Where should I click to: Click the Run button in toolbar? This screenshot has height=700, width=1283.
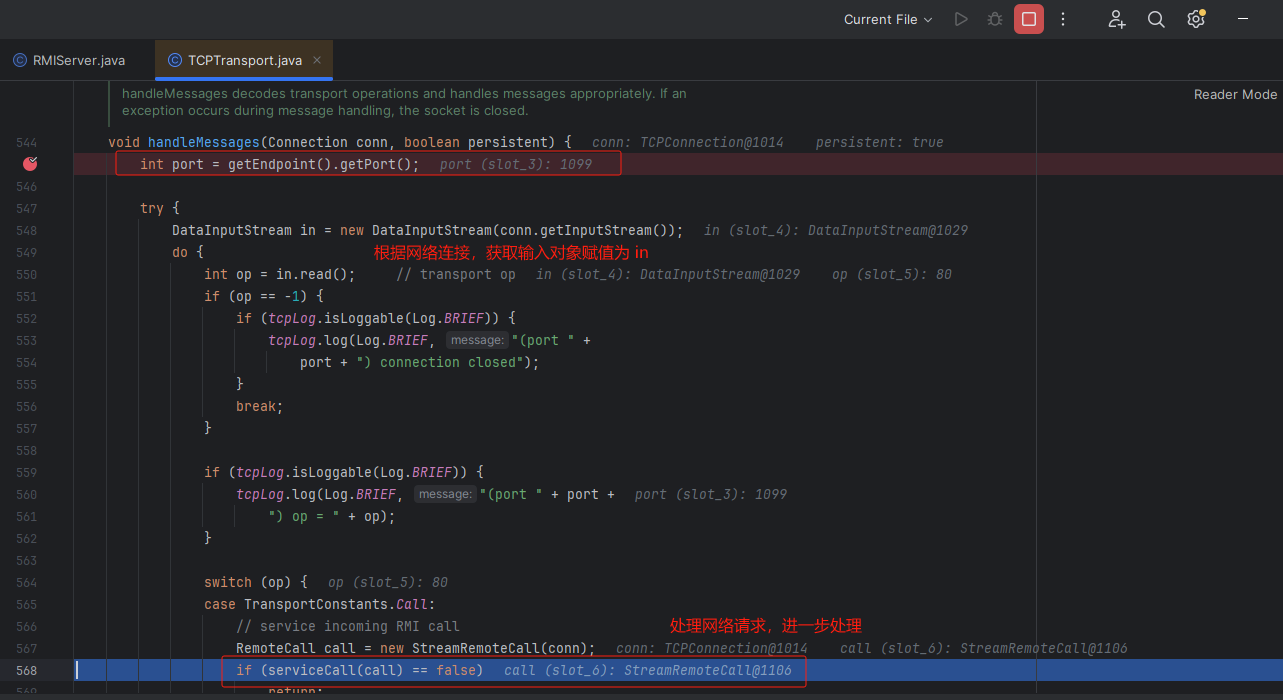(961, 19)
